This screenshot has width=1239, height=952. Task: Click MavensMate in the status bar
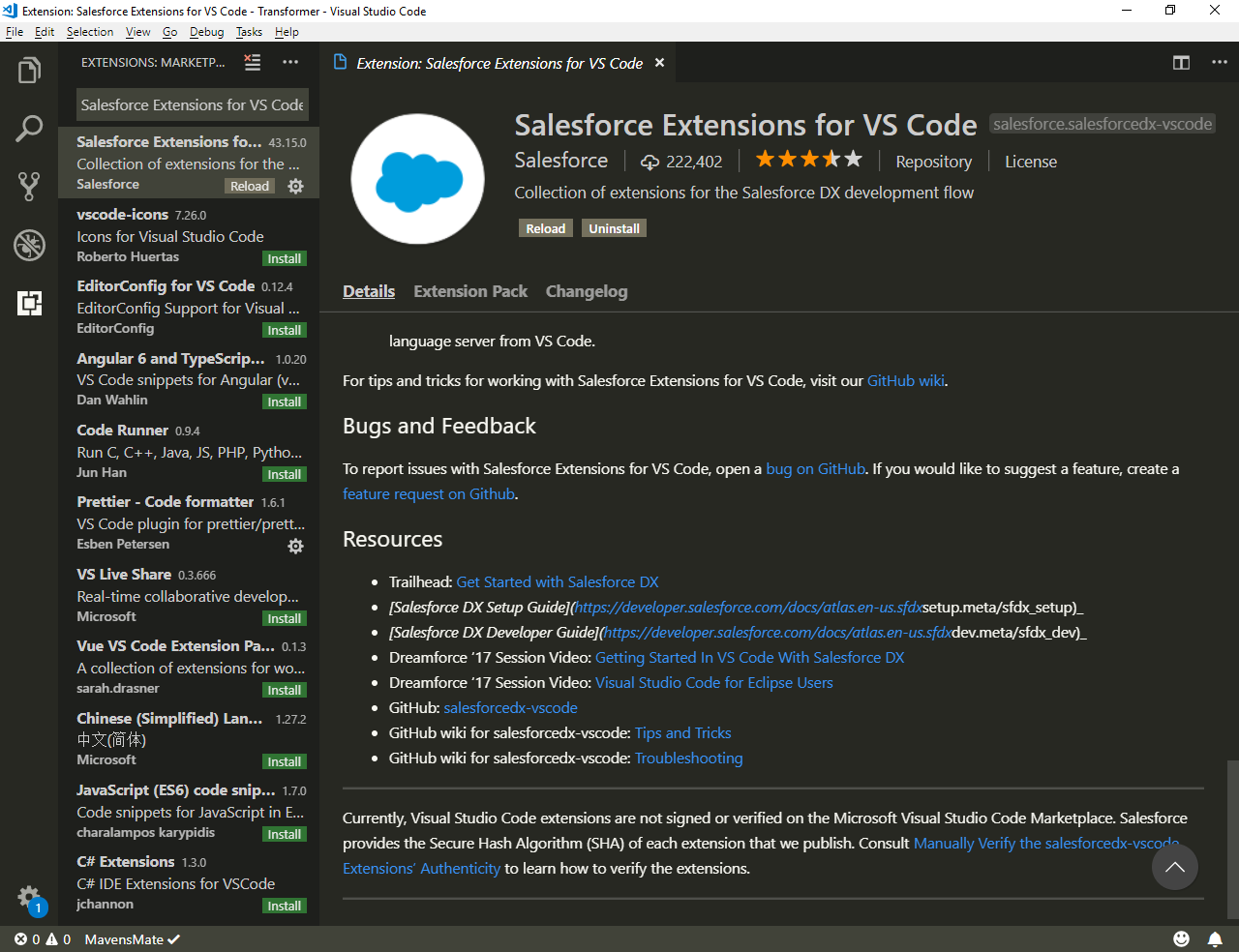click(x=132, y=938)
